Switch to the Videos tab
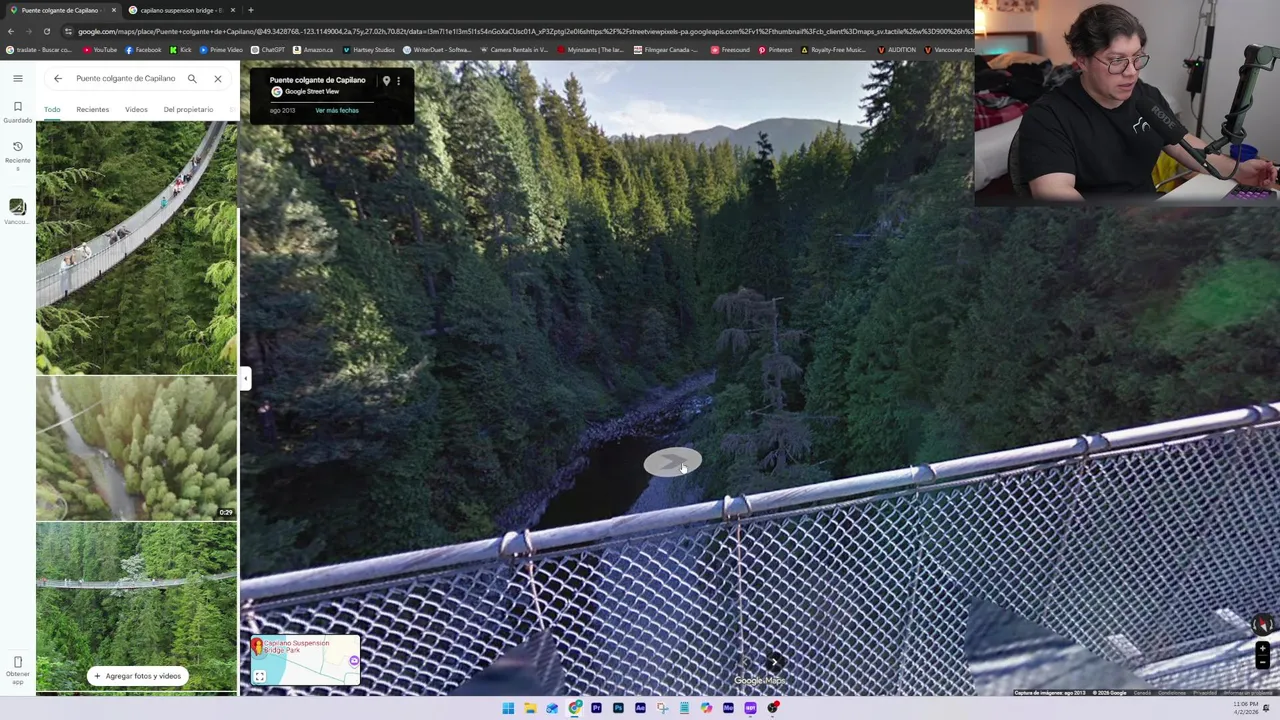 coord(136,109)
